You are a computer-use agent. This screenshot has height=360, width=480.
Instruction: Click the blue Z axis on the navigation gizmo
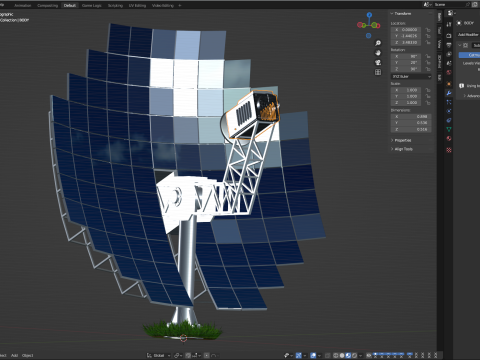click(x=369, y=15)
